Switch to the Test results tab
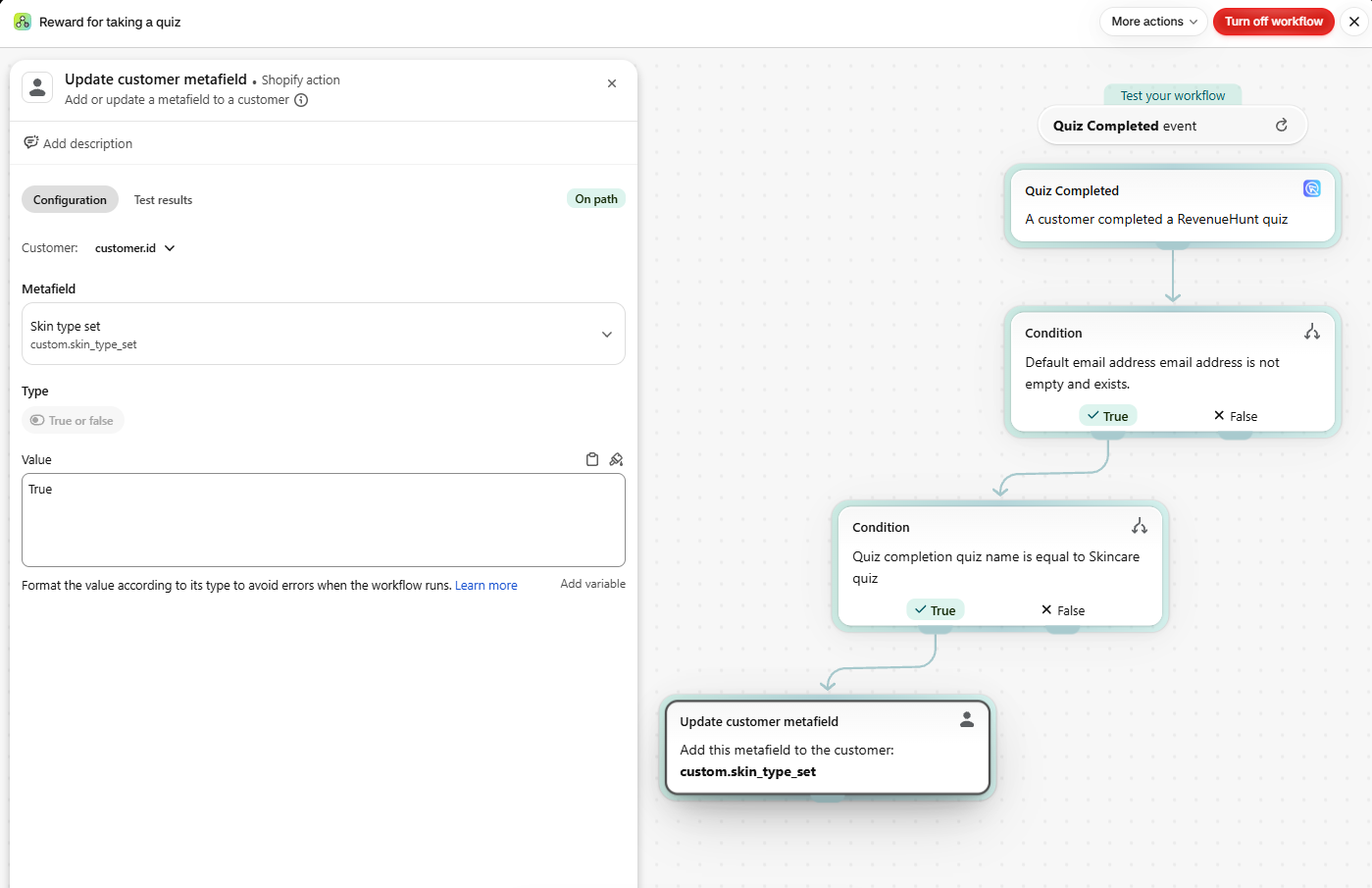The width and height of the screenshot is (1372, 888). tap(163, 199)
